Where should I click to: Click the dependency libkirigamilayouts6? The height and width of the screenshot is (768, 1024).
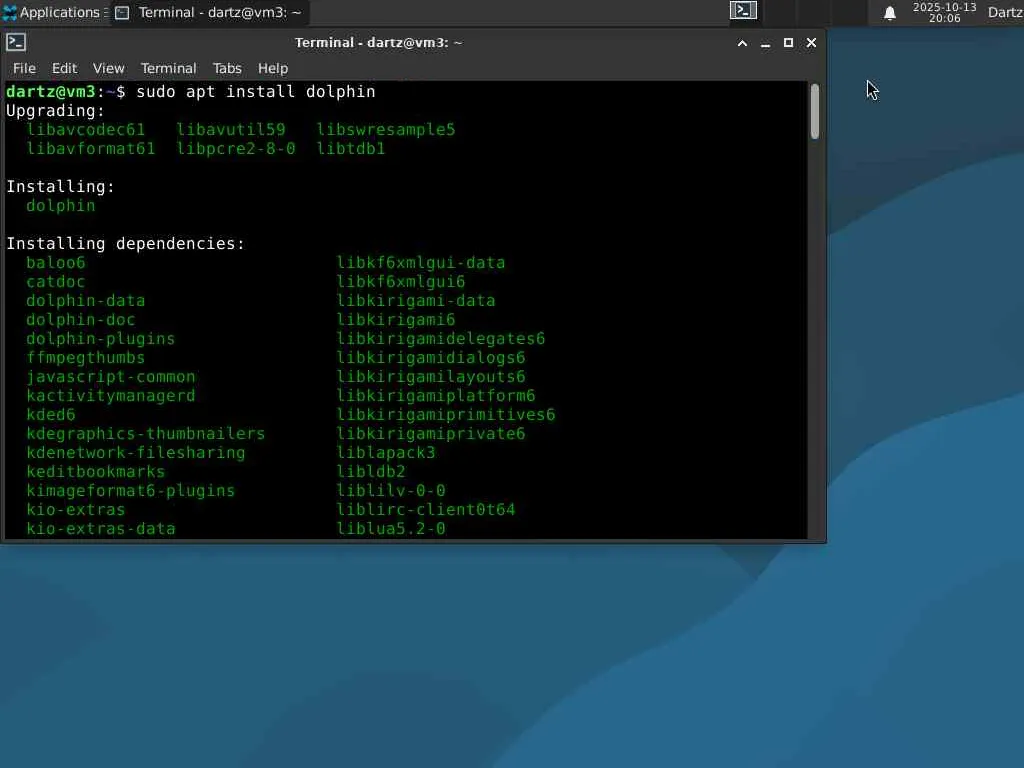[x=431, y=376]
